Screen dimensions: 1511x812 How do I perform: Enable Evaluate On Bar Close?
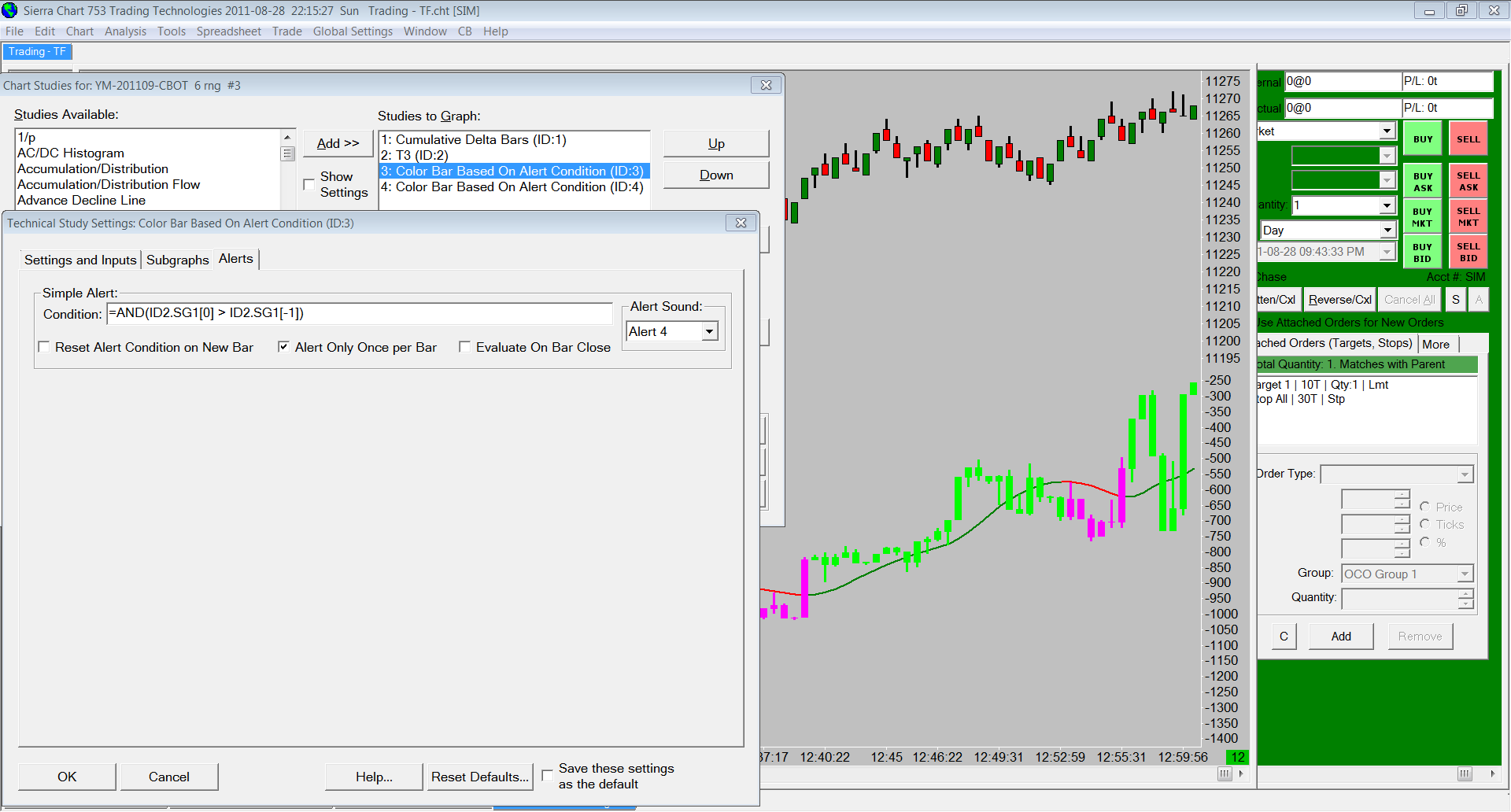pyautogui.click(x=464, y=347)
